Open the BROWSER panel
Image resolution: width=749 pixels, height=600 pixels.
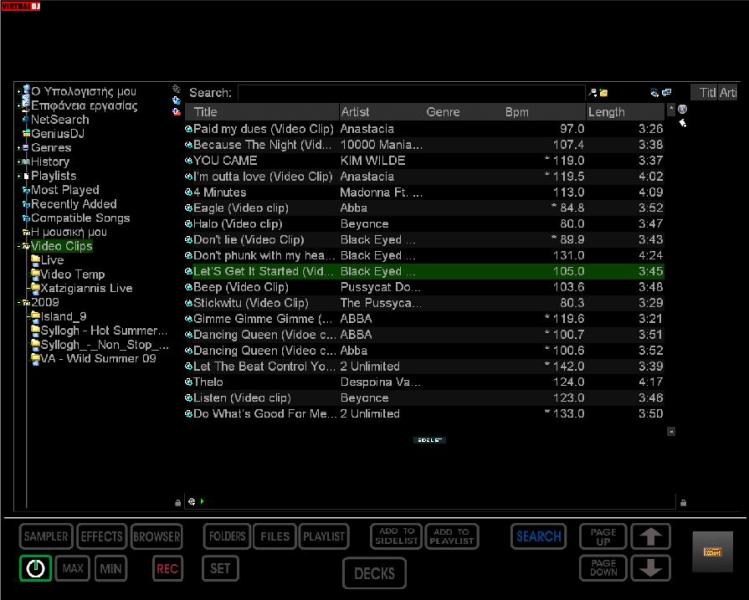pos(157,536)
